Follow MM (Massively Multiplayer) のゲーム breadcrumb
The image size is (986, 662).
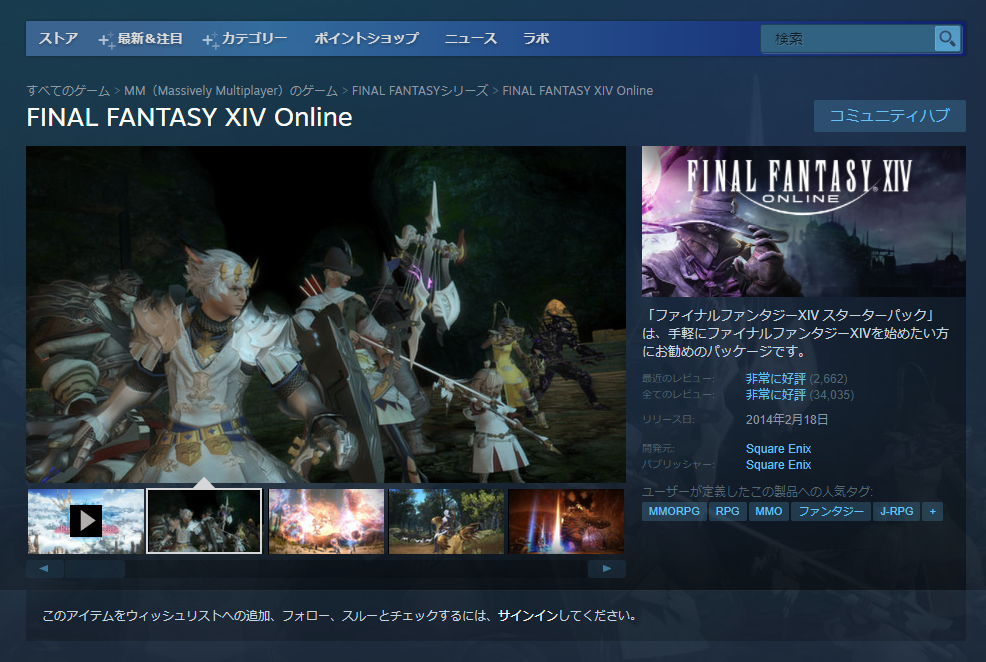[x=231, y=91]
